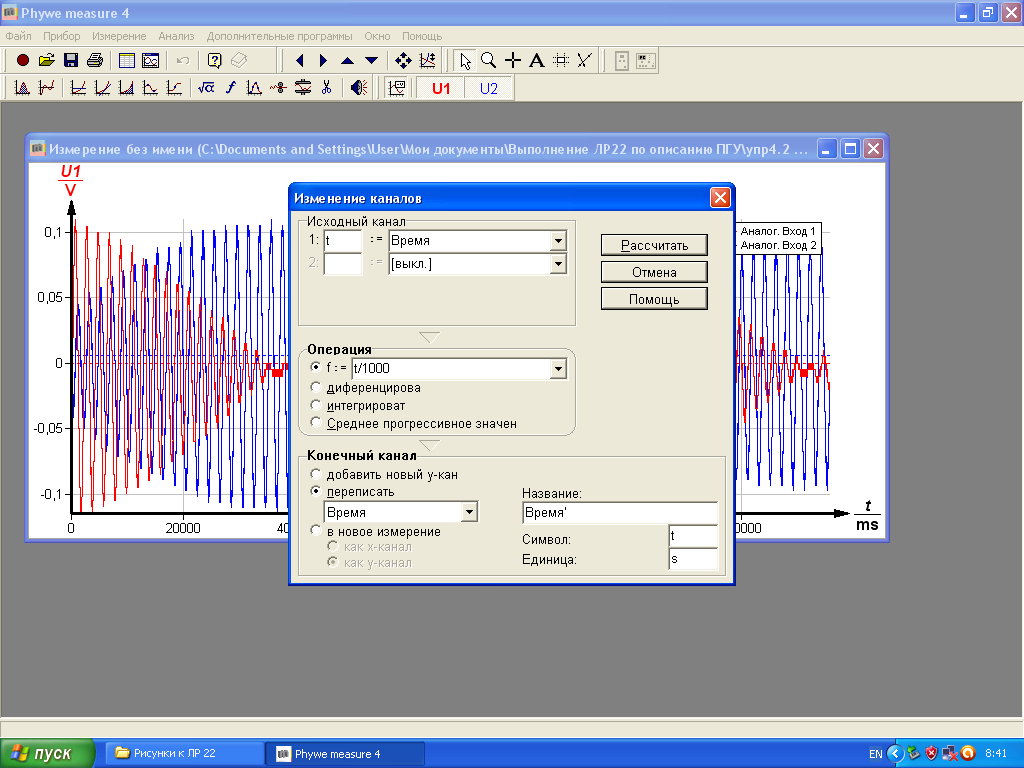Open the help question mark icon
Screen dimensions: 1024x768
[x=215, y=61]
